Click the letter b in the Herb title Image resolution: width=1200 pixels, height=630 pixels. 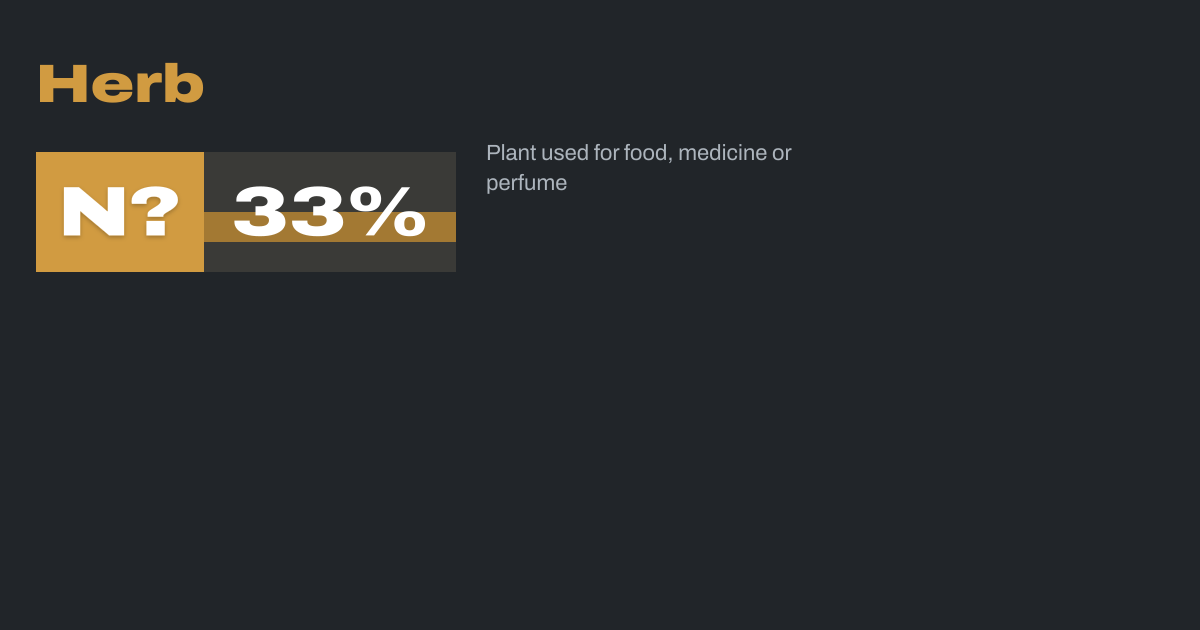[x=184, y=85]
